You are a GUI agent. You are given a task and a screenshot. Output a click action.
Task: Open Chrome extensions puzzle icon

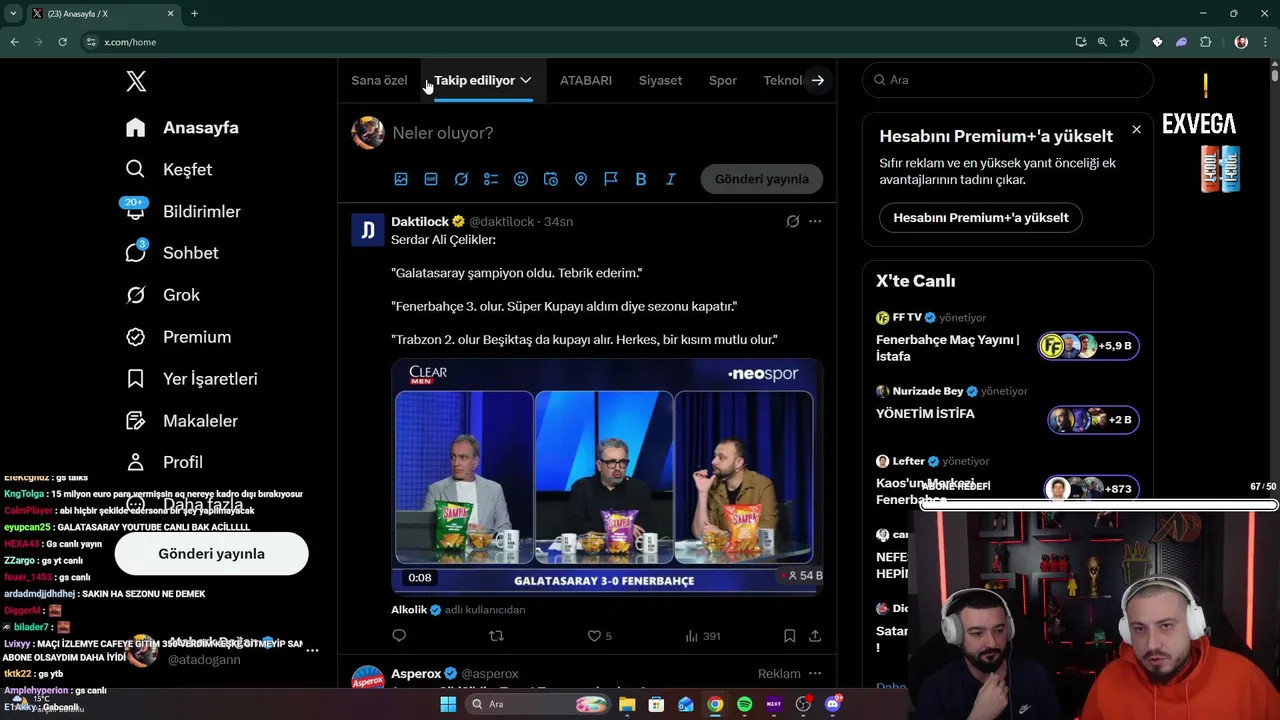[1205, 42]
